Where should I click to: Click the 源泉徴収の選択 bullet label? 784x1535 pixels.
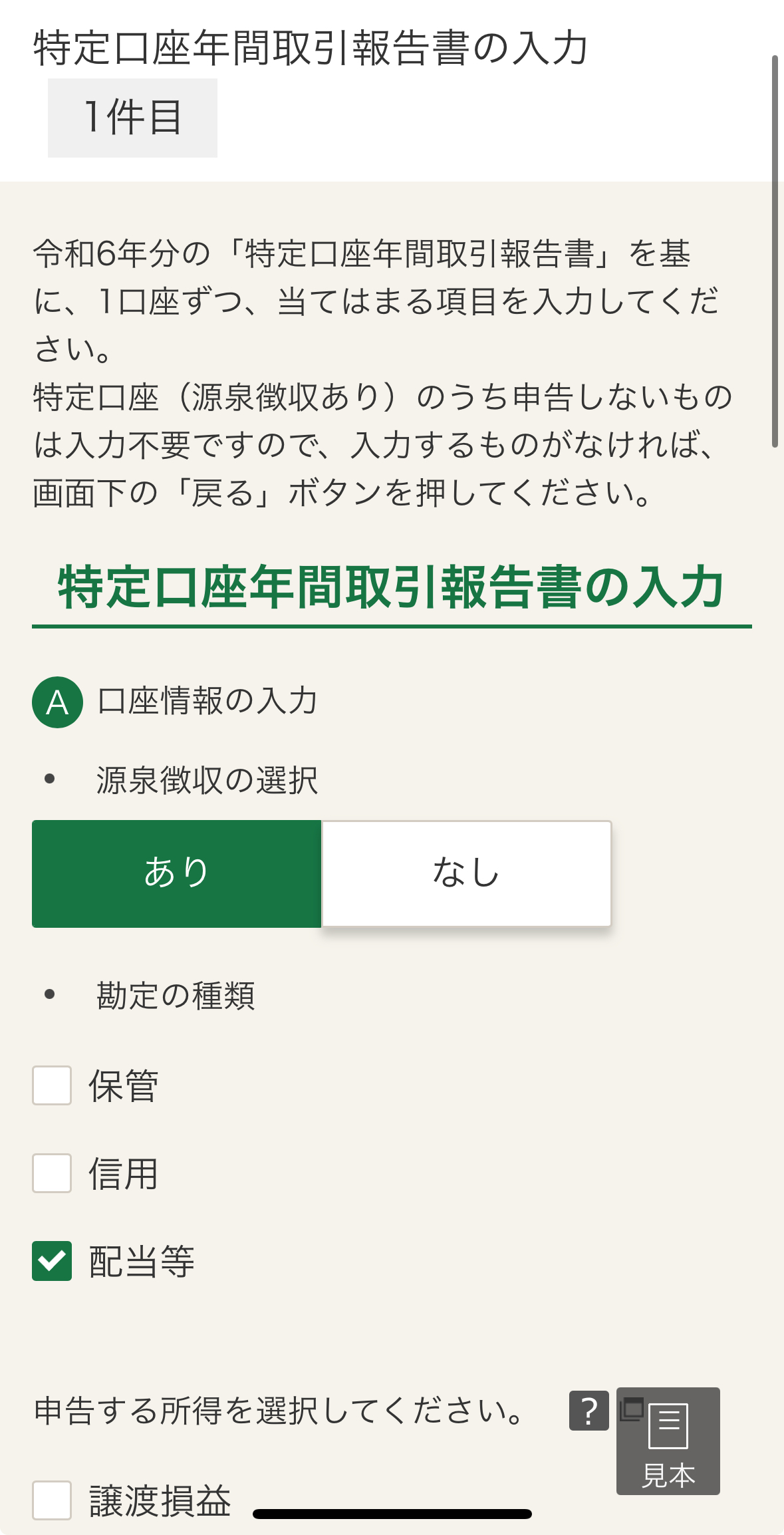coord(207,780)
